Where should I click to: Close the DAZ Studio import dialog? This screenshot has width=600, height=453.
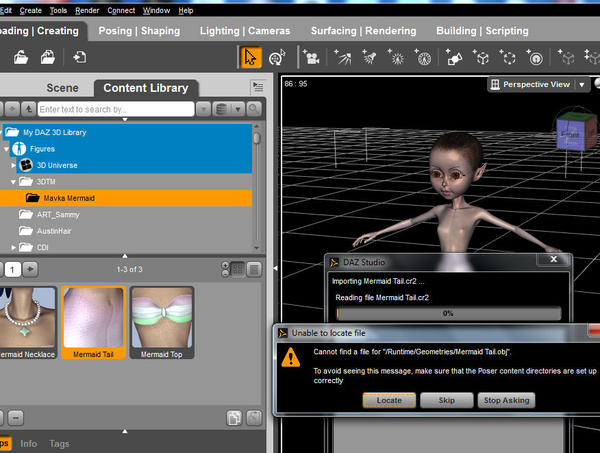point(553,259)
